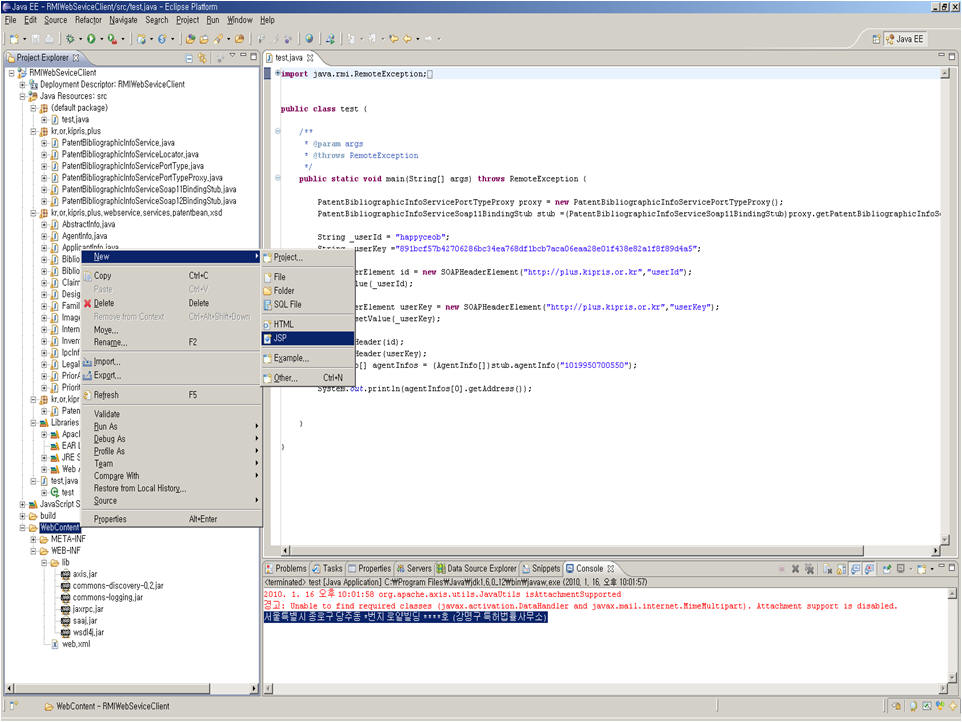Image resolution: width=962 pixels, height=722 pixels.
Task: Click Link with Editor in Project Explorer
Action: tap(203, 58)
